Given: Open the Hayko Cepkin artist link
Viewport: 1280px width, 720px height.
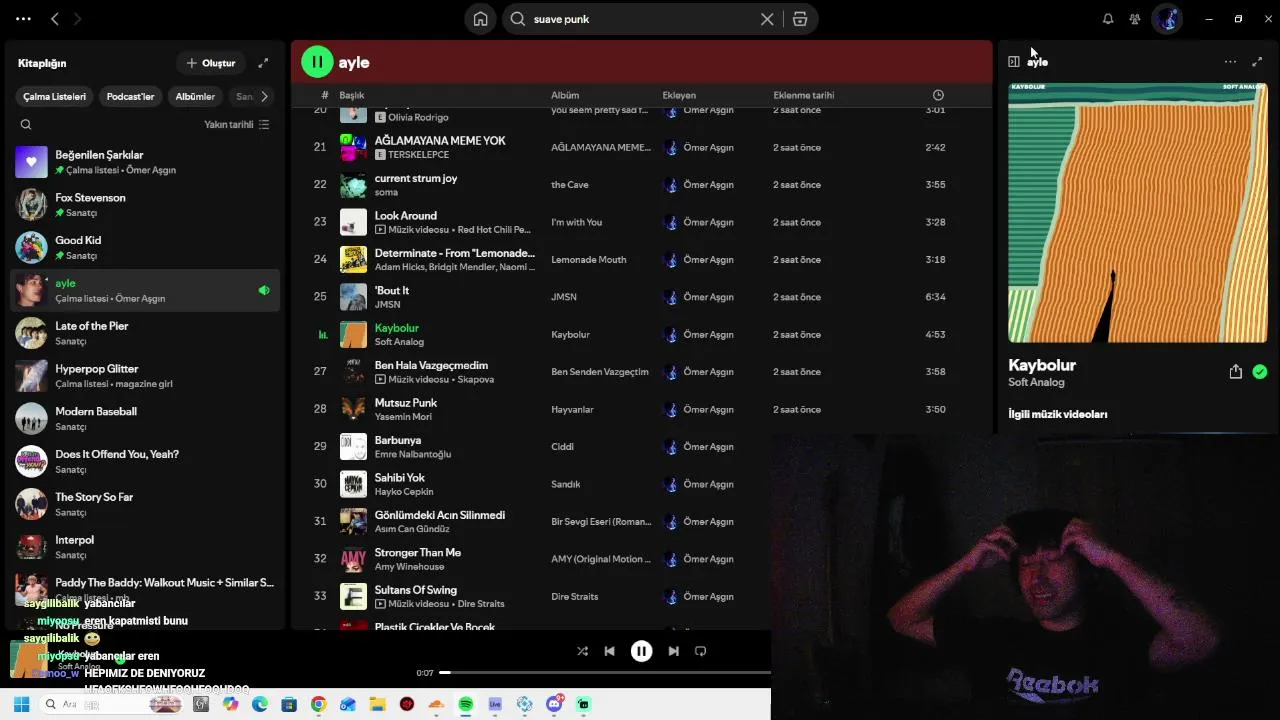Looking at the screenshot, I should coord(404,492).
